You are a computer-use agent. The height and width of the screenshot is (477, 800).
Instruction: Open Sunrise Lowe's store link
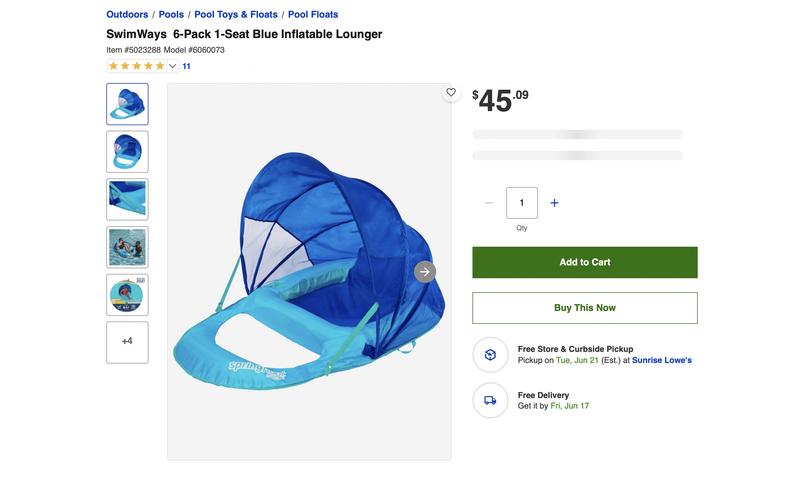click(x=662, y=360)
